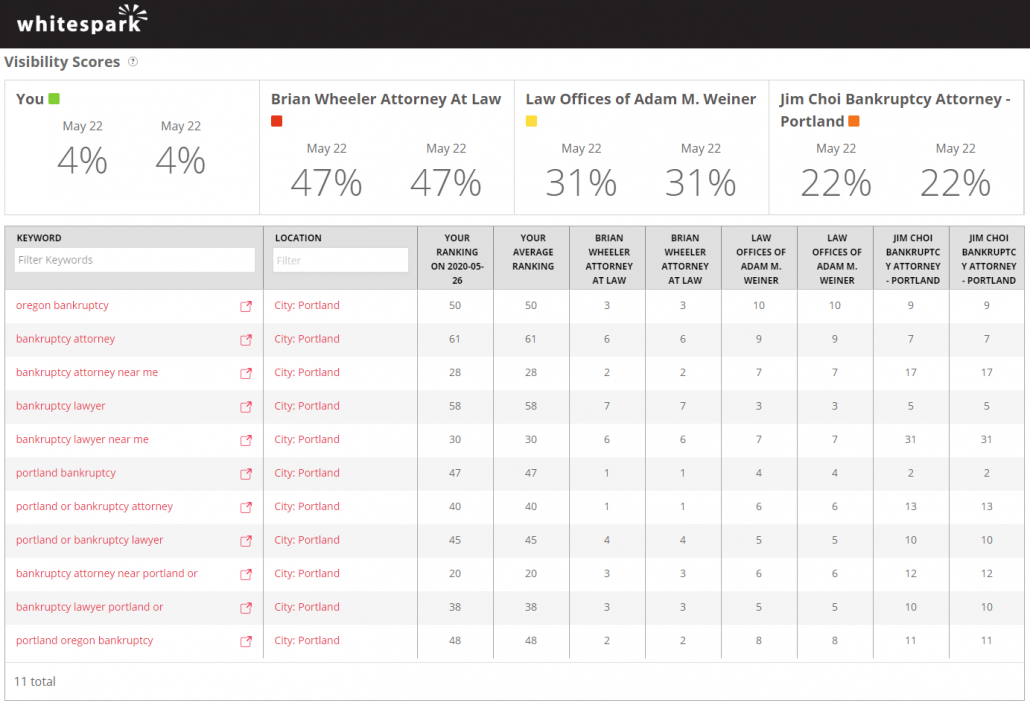The width and height of the screenshot is (1030, 703).
Task: Sort by Your Ranking on 2020-05-26 header
Action: pyautogui.click(x=457, y=259)
